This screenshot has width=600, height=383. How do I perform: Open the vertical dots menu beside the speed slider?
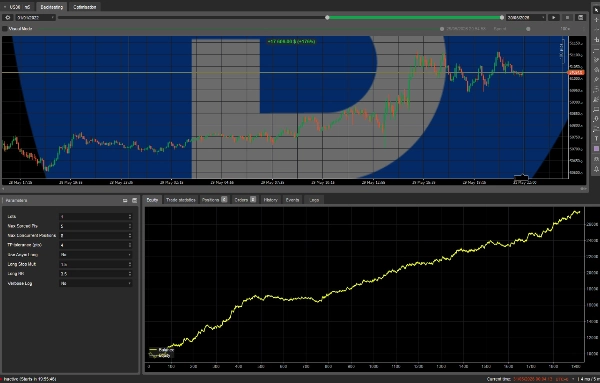584,29
